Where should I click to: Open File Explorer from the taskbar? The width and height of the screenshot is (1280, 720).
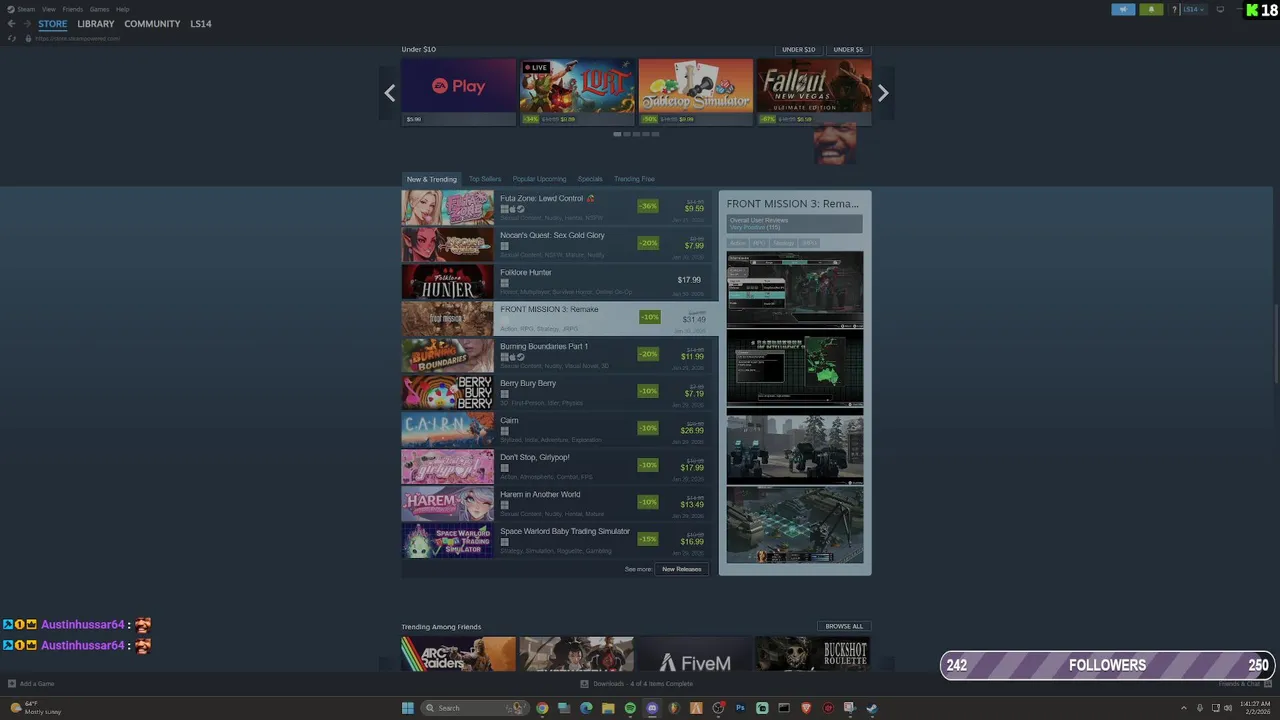[x=608, y=708]
